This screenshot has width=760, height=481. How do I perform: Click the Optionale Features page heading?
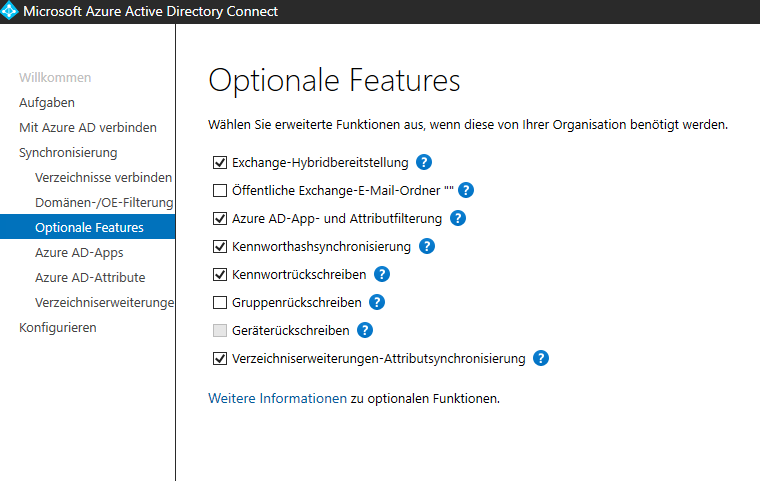[x=334, y=80]
